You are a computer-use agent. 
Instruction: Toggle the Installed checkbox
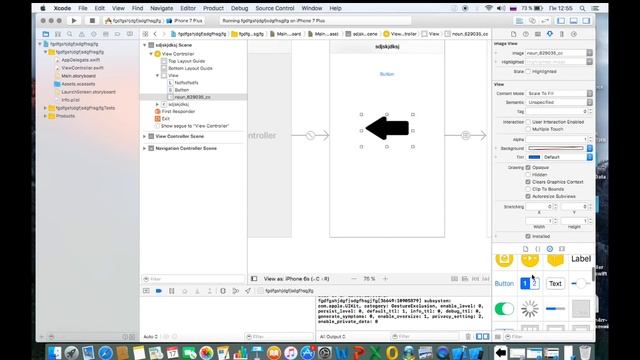pyautogui.click(x=528, y=236)
